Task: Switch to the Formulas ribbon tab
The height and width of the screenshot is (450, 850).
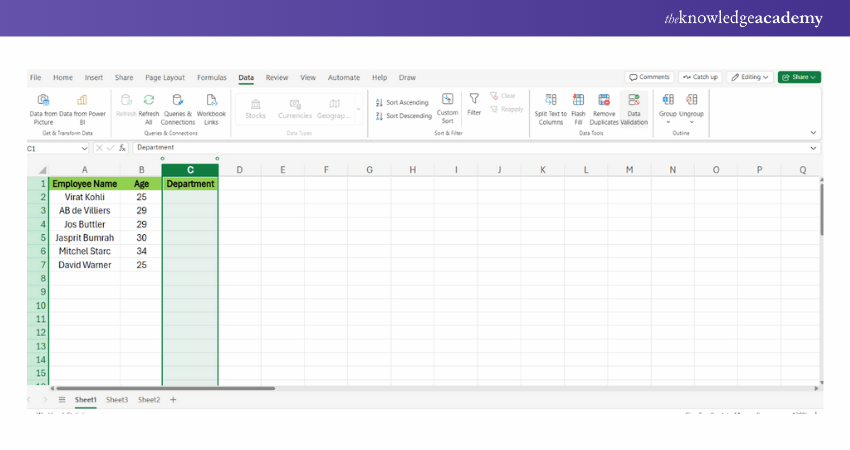Action: pos(212,77)
